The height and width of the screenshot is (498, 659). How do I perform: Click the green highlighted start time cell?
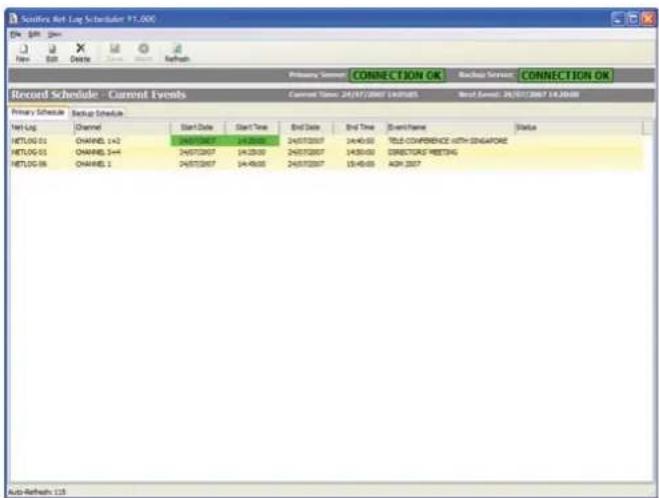click(x=252, y=141)
